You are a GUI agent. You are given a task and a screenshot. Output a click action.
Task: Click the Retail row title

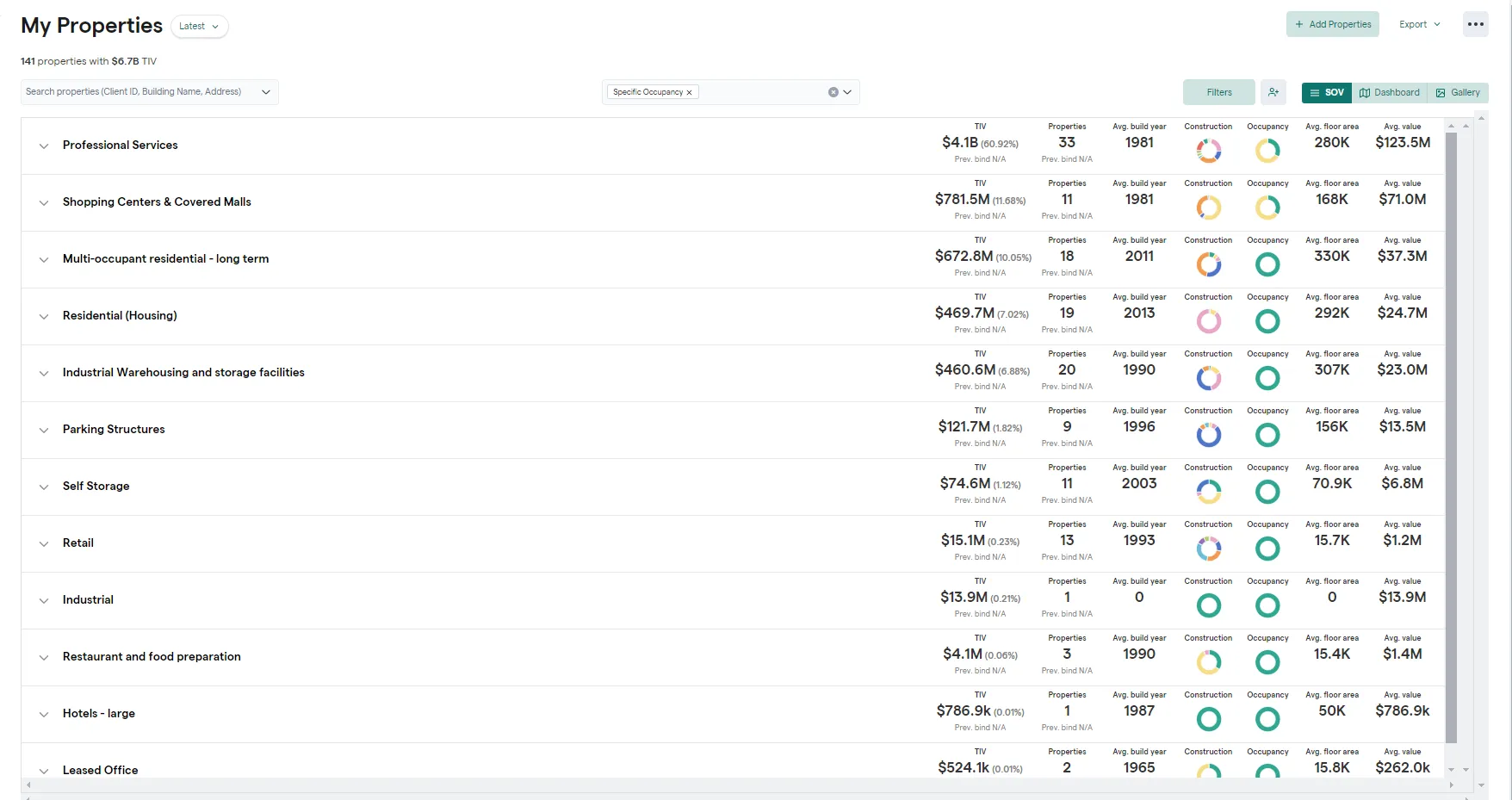point(78,543)
